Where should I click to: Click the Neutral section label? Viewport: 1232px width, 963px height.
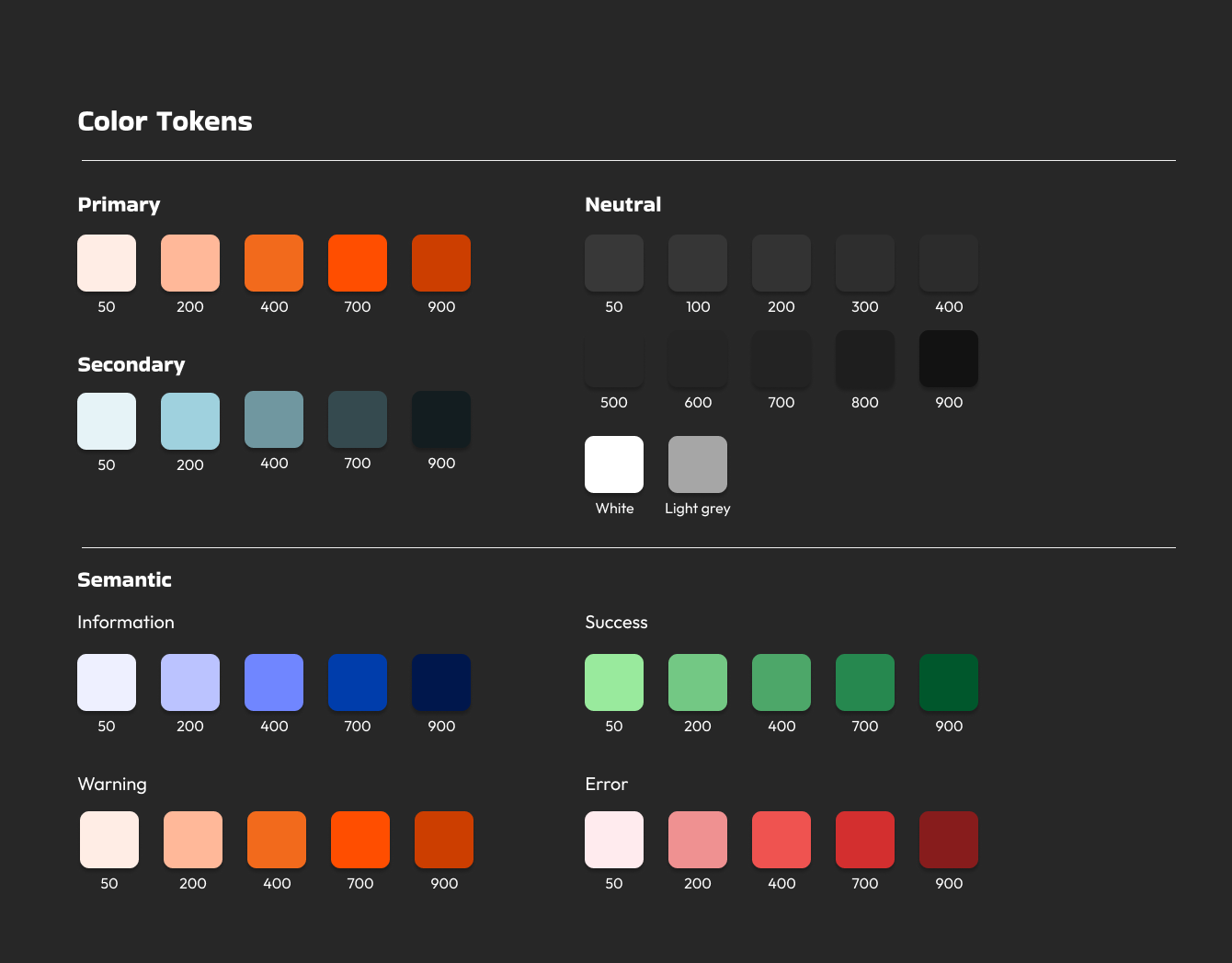click(623, 204)
